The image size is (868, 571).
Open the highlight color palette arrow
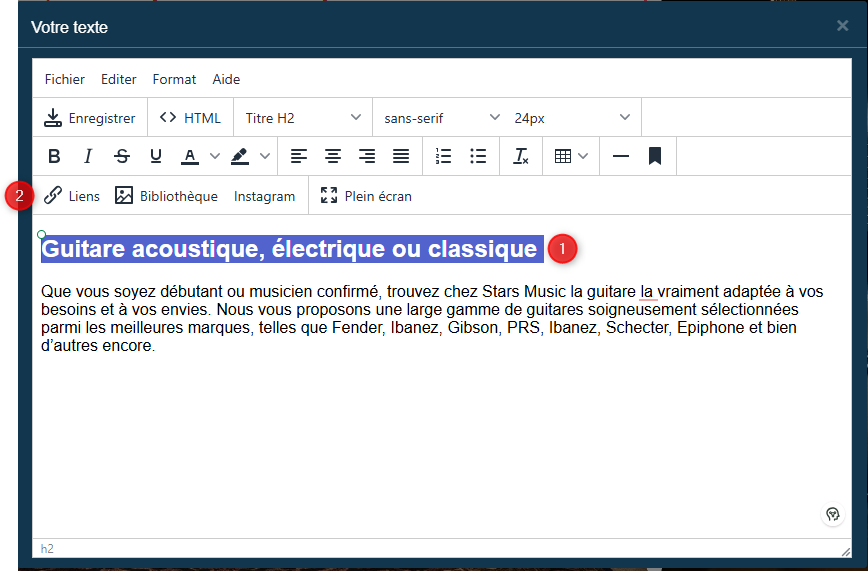pyautogui.click(x=265, y=156)
